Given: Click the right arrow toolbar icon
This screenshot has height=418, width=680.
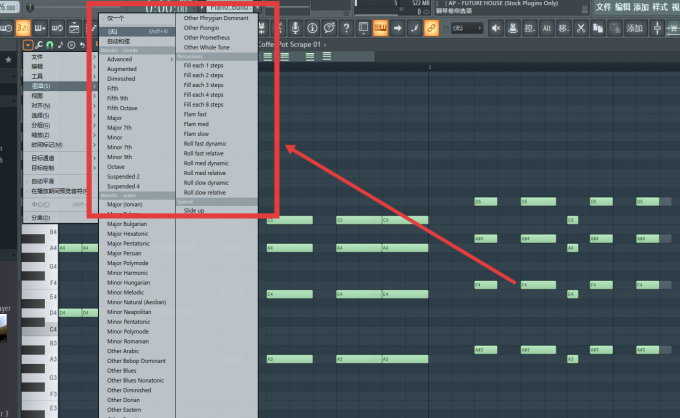Looking at the screenshot, I should click(x=397, y=28).
